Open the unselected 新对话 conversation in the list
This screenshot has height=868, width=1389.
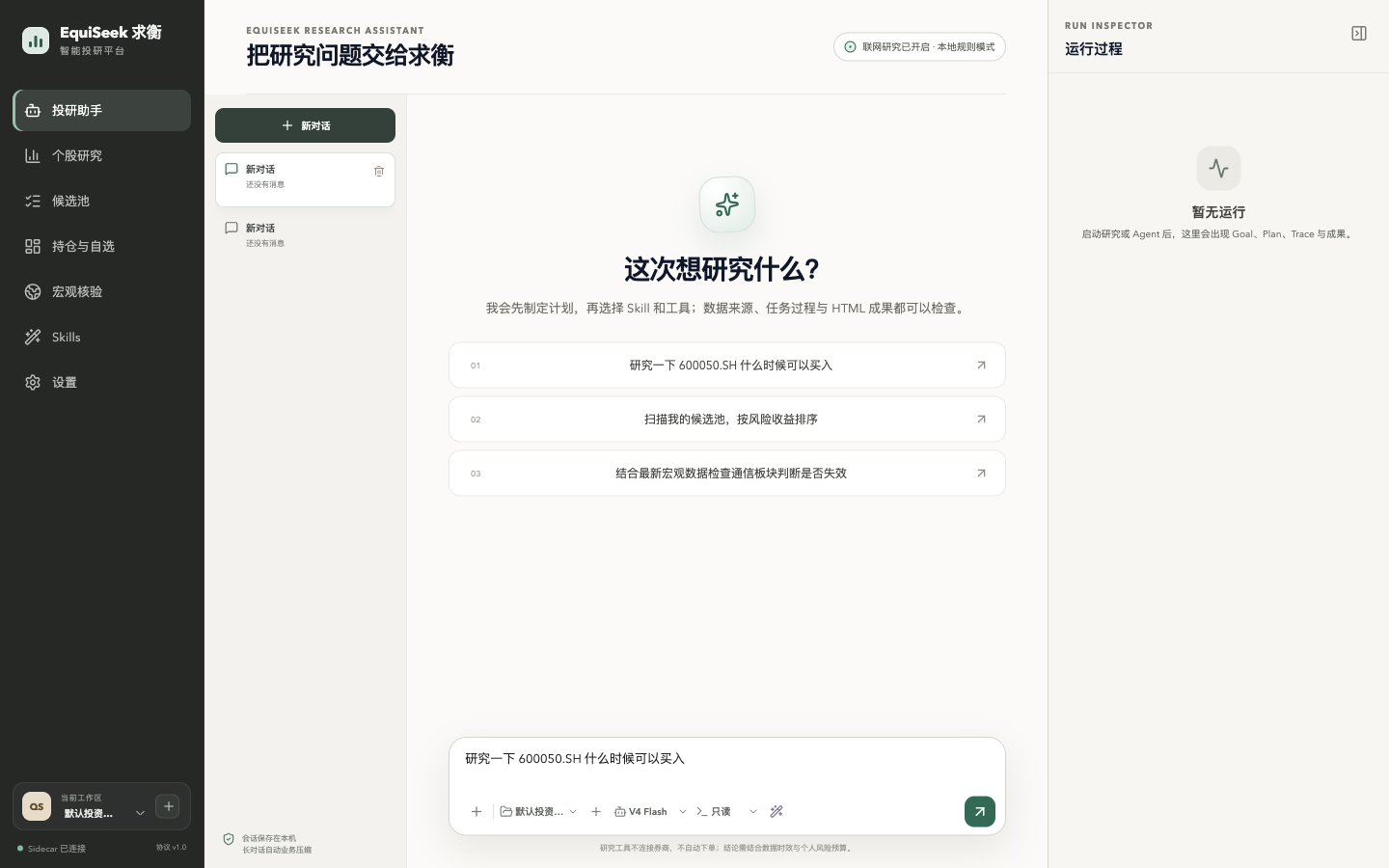point(305,235)
